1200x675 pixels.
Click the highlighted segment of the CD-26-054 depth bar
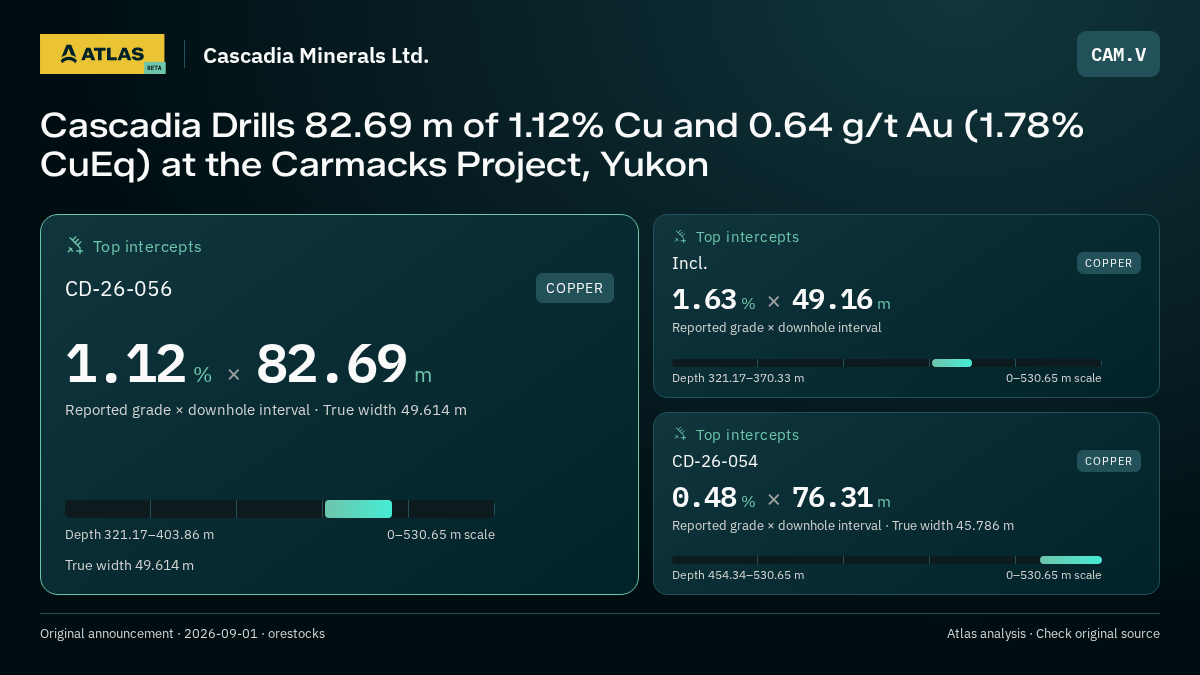[1071, 560]
